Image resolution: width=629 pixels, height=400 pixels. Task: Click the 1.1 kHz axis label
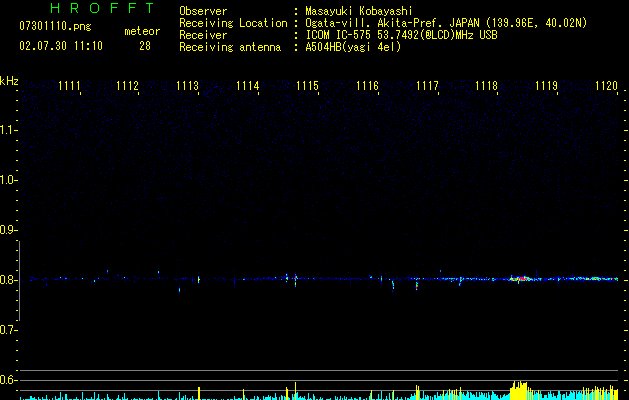point(7,130)
